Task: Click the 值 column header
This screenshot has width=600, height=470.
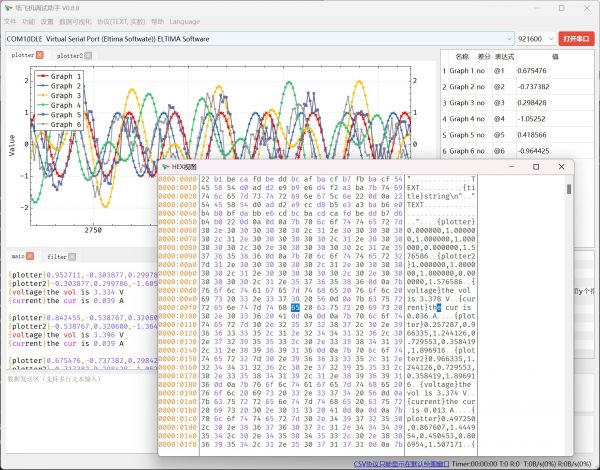Action: pos(555,57)
